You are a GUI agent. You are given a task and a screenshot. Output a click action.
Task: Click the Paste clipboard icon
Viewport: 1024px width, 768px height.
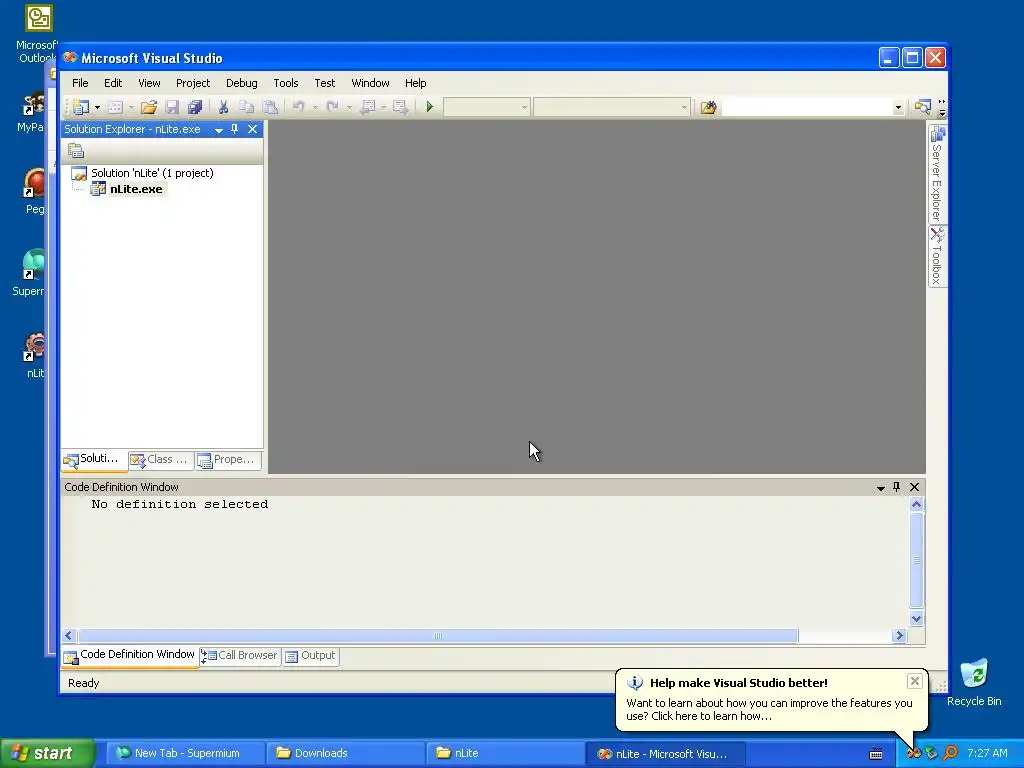click(270, 107)
